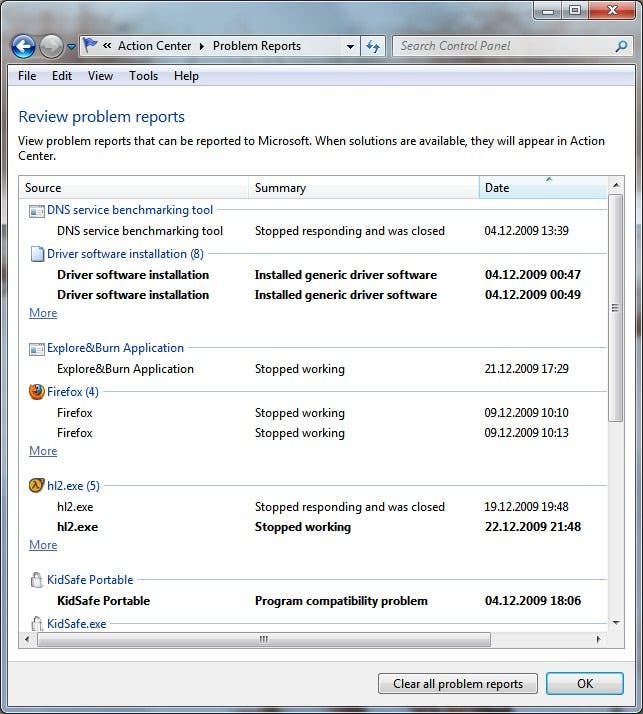Select driver installation report dated 04.12.2009 00:47

[313, 275]
